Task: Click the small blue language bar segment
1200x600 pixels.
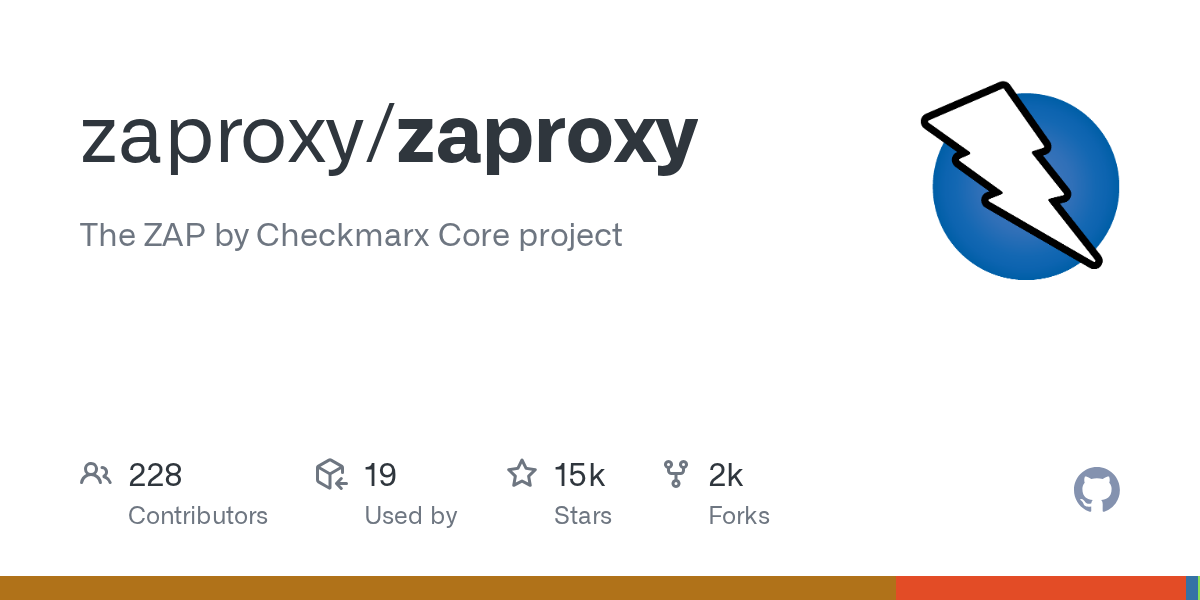Action: point(1191,588)
